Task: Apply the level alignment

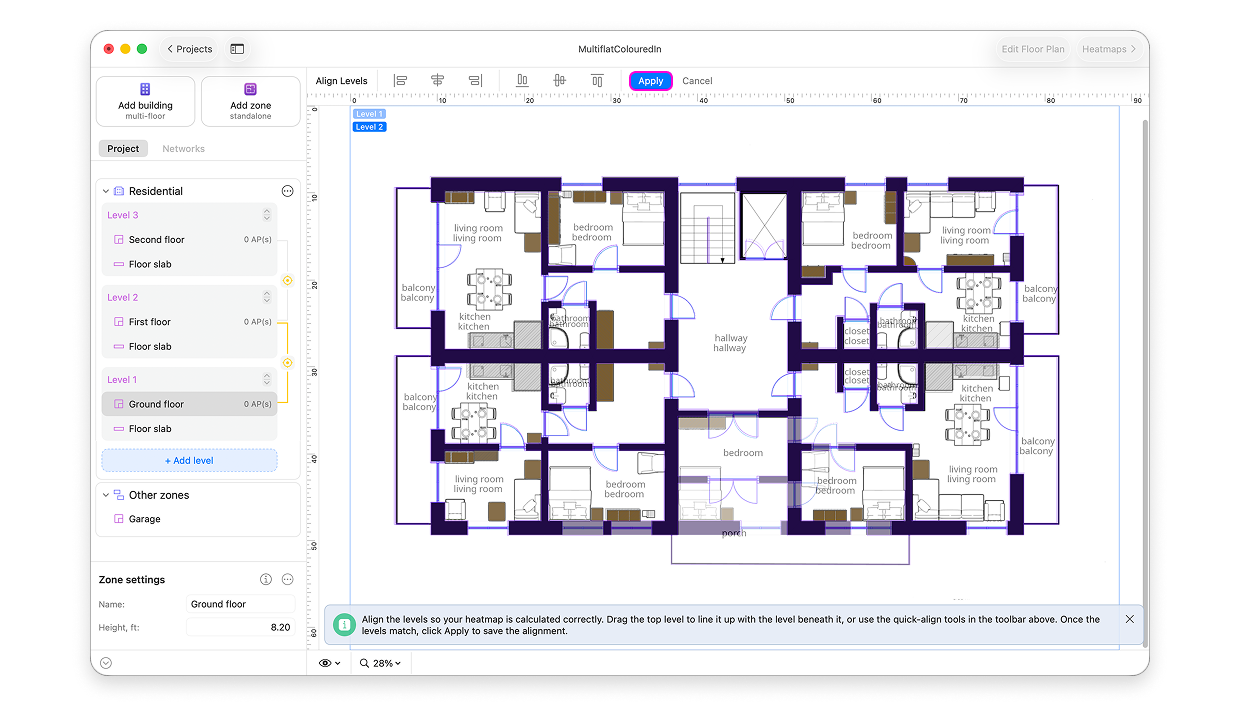Action: [x=651, y=81]
